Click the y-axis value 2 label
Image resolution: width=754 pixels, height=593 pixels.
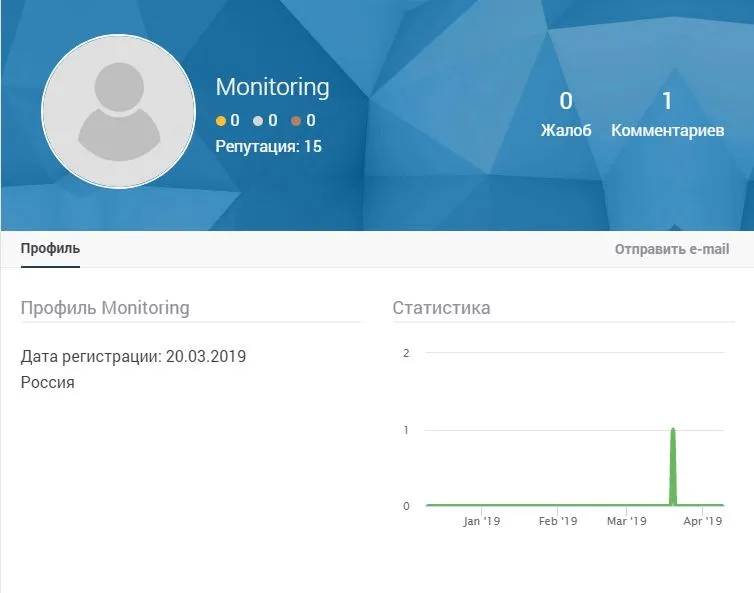coord(406,353)
